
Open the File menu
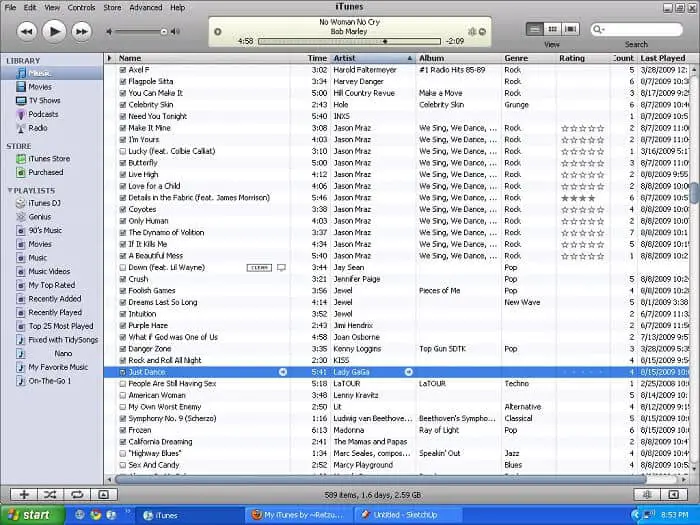point(10,7)
